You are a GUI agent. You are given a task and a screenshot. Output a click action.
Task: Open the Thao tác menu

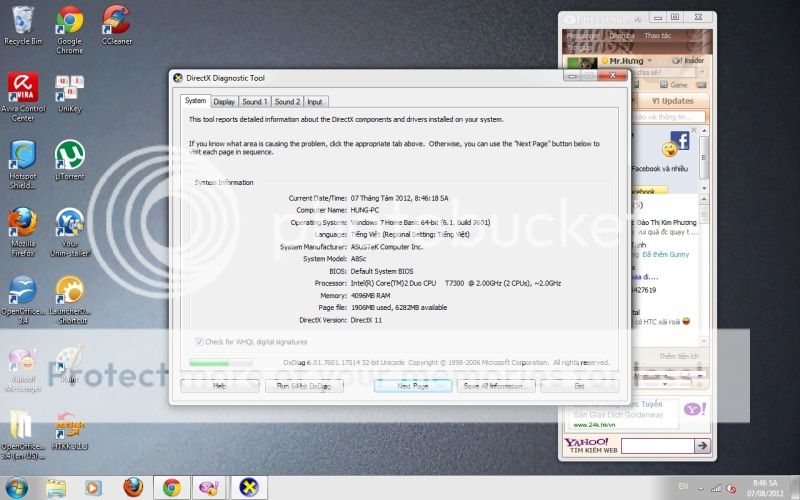click(x=657, y=36)
